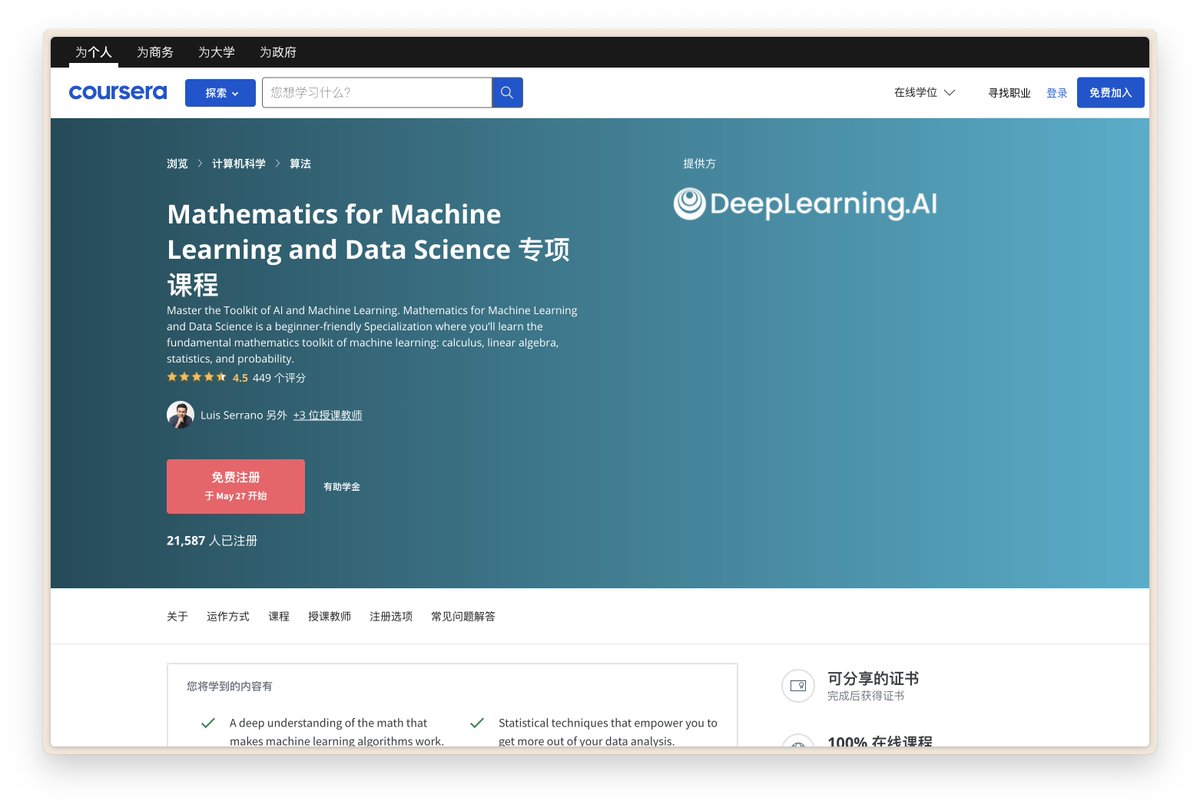Click first checkmark beside 'A deep understanding'
The width and height of the screenshot is (1200, 811).
[208, 723]
